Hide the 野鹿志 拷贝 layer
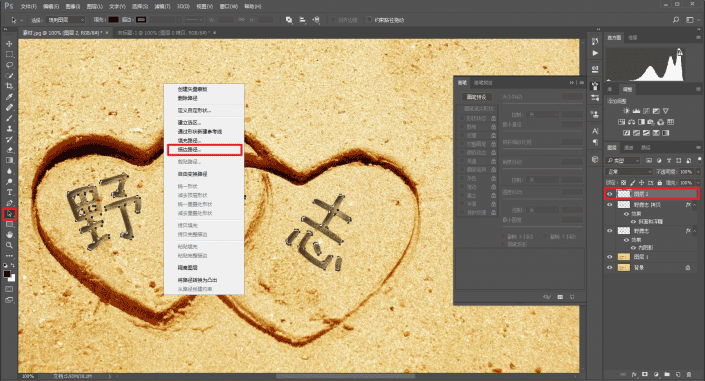The image size is (705, 381). [610, 205]
